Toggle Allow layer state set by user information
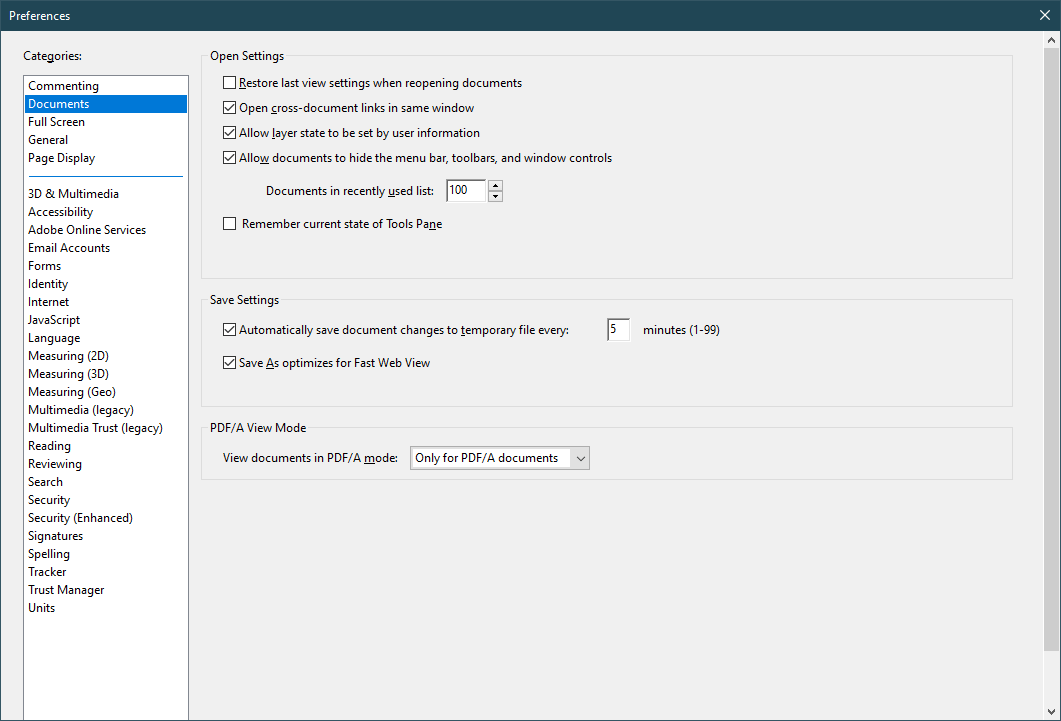Screen dimensions: 1061x721 [x=229, y=133]
